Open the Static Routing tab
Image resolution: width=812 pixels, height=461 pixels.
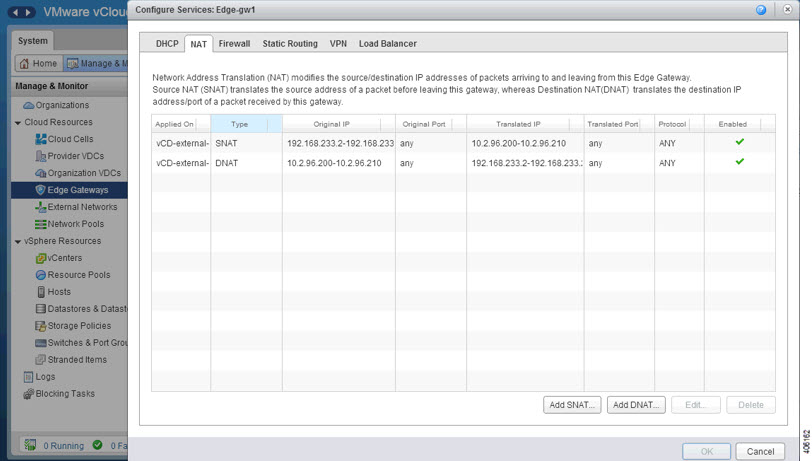pos(290,44)
